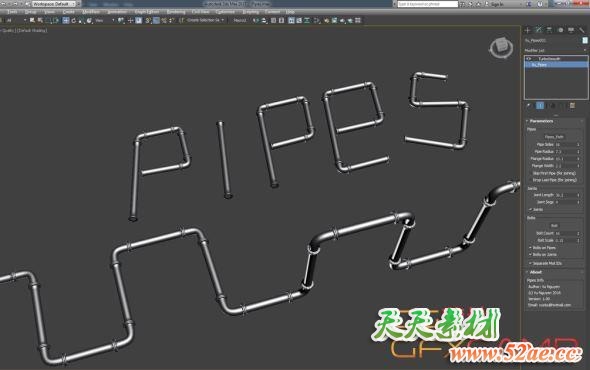Toggle the Percent Snap icon
The image size is (590, 370).
pyautogui.click(x=164, y=20)
